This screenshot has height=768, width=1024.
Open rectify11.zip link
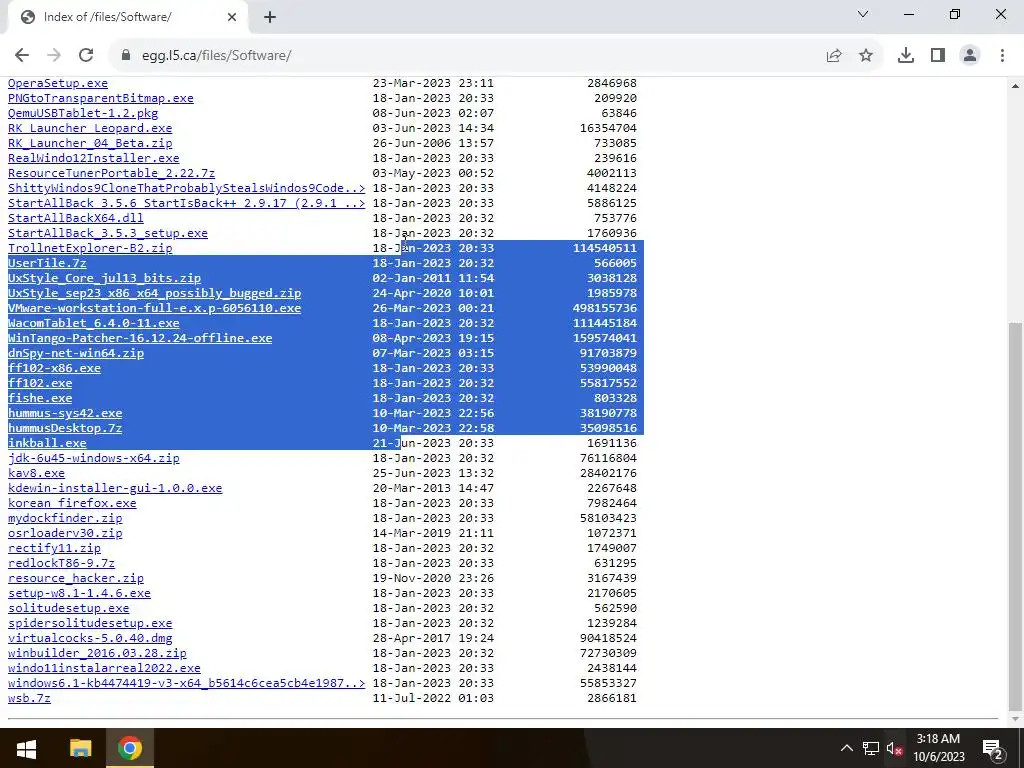(54, 549)
